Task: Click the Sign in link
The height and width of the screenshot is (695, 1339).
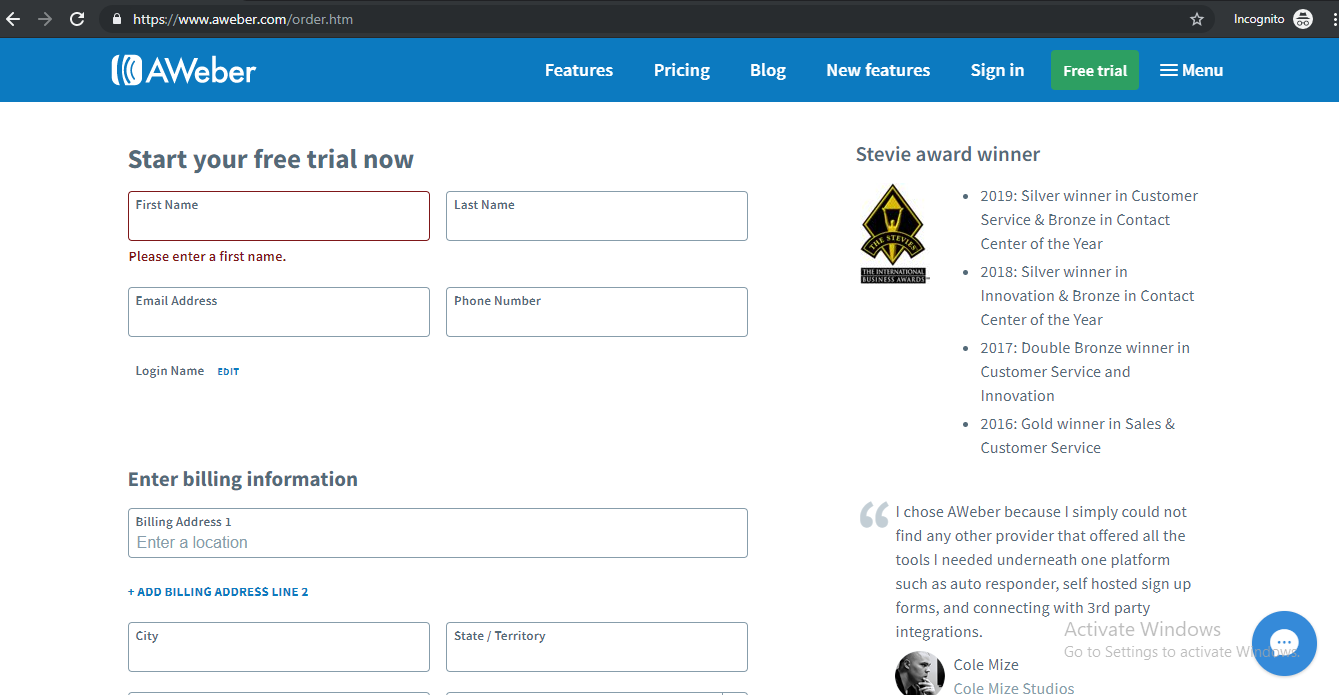Action: (x=997, y=70)
